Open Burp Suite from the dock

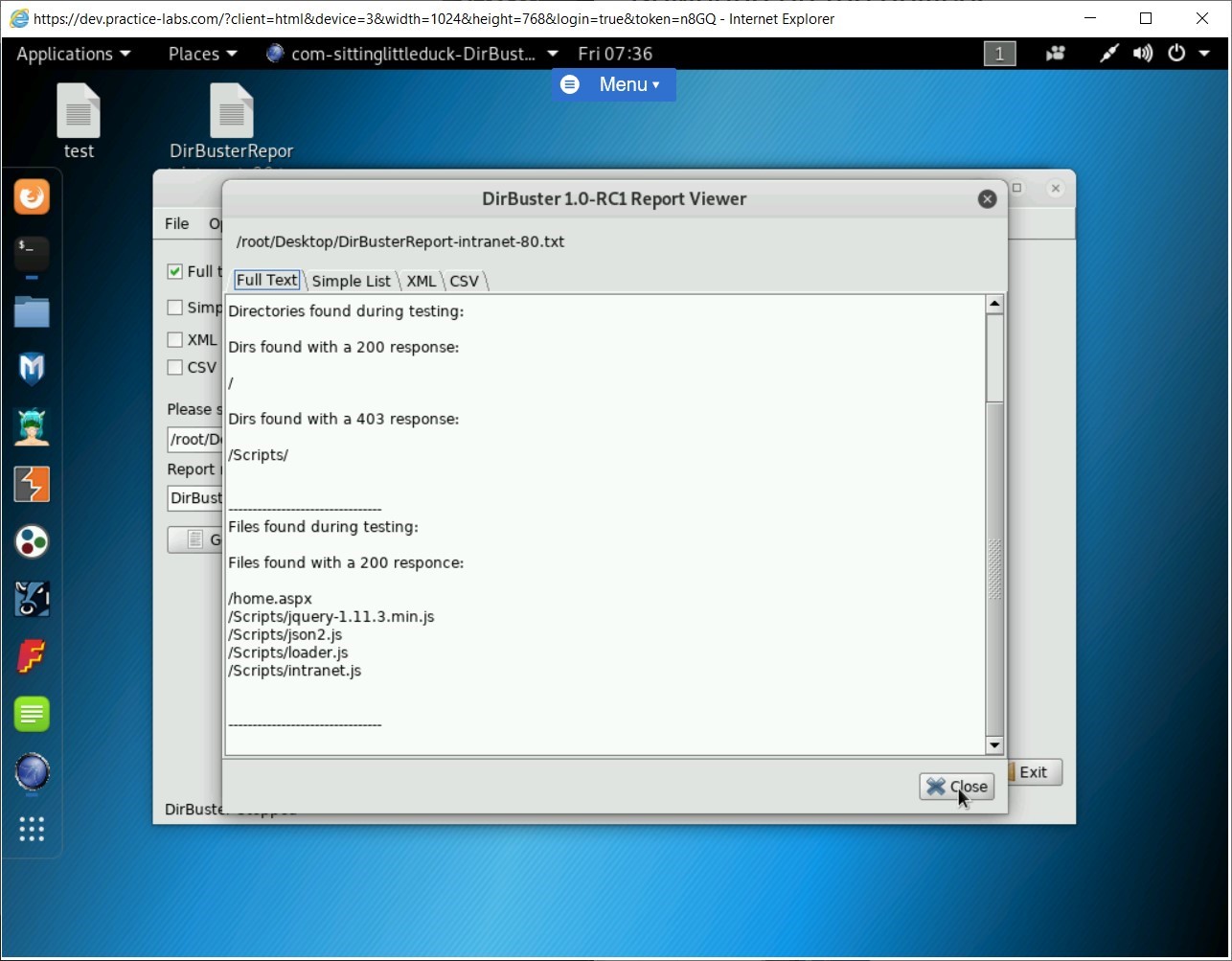point(32,484)
